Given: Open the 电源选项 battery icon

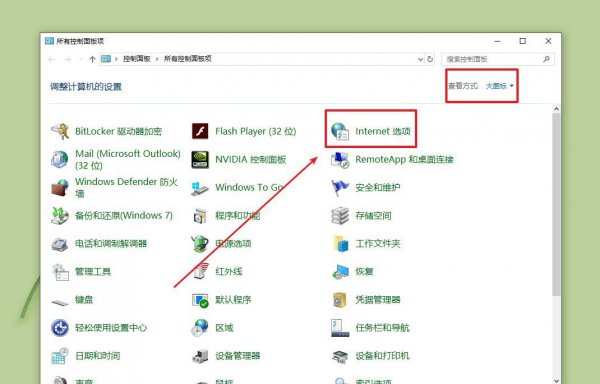Looking at the screenshot, I should (200, 244).
